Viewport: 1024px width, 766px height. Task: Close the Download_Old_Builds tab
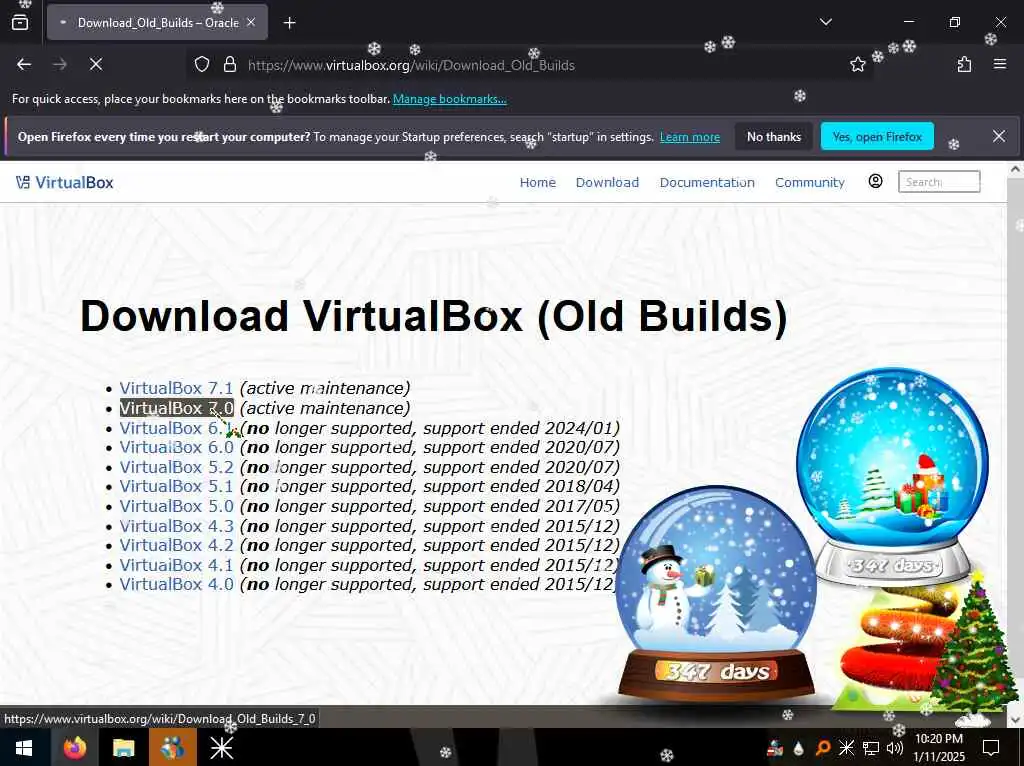(251, 22)
